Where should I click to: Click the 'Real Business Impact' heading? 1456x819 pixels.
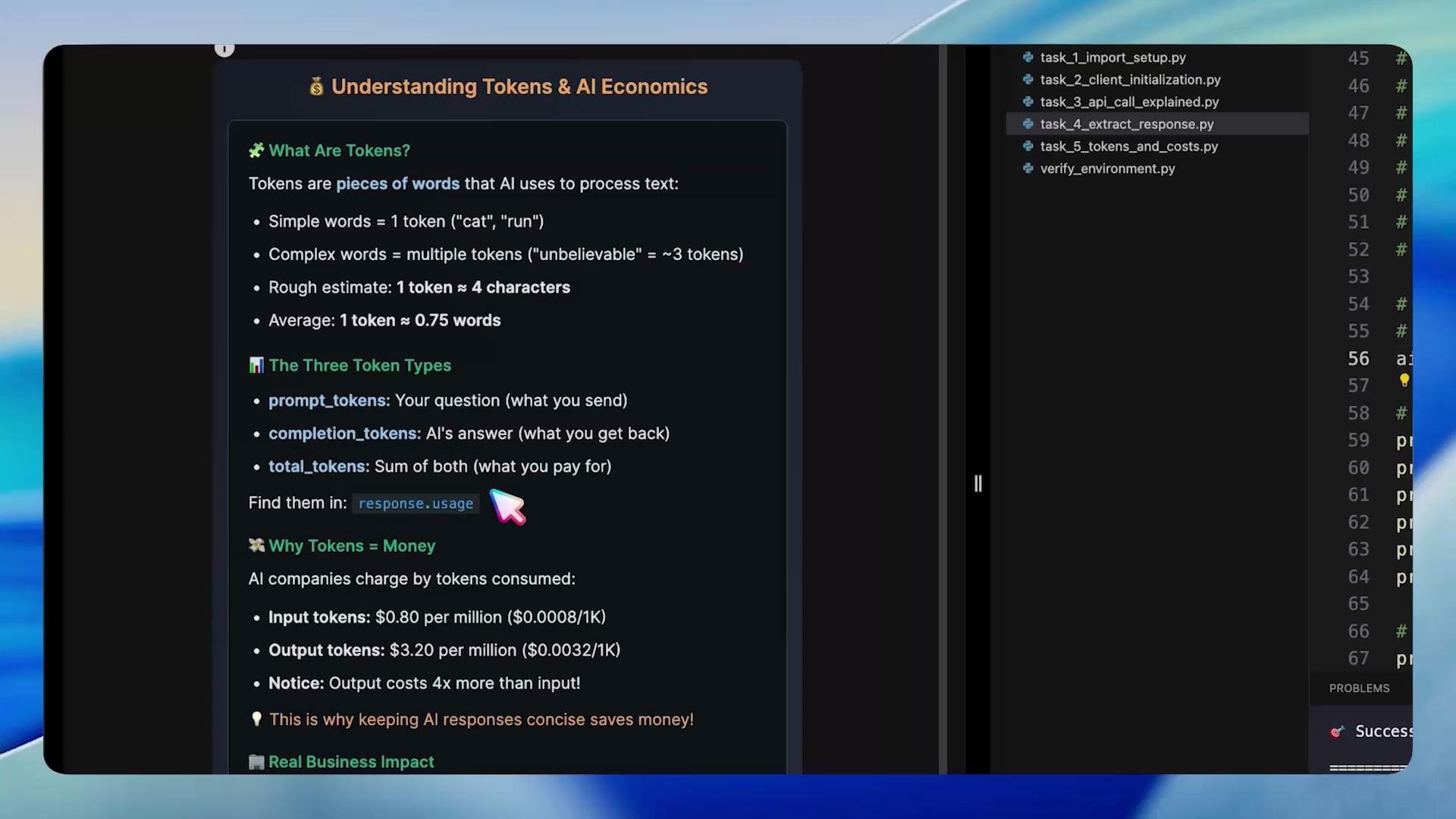pos(351,762)
